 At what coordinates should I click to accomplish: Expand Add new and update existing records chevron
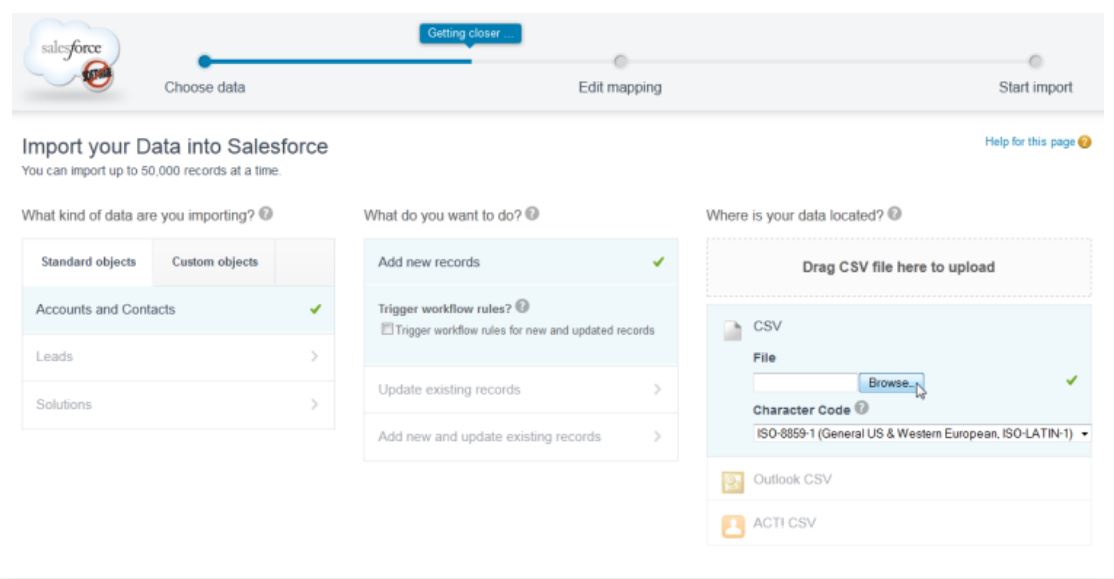point(657,436)
